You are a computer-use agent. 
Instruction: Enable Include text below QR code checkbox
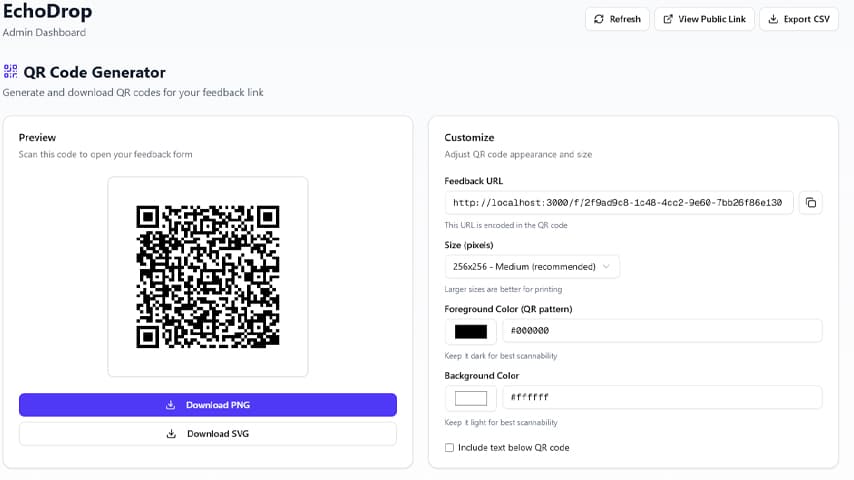click(x=449, y=448)
